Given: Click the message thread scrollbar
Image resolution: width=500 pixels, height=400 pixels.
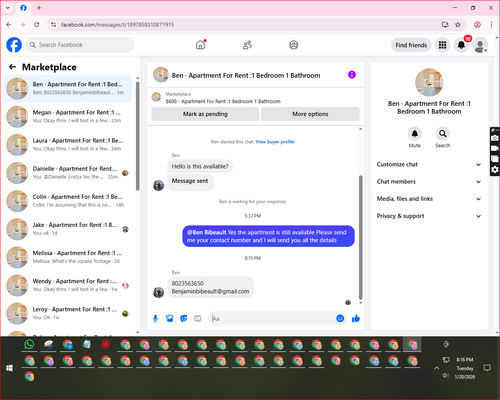Looking at the screenshot, I should click(360, 237).
